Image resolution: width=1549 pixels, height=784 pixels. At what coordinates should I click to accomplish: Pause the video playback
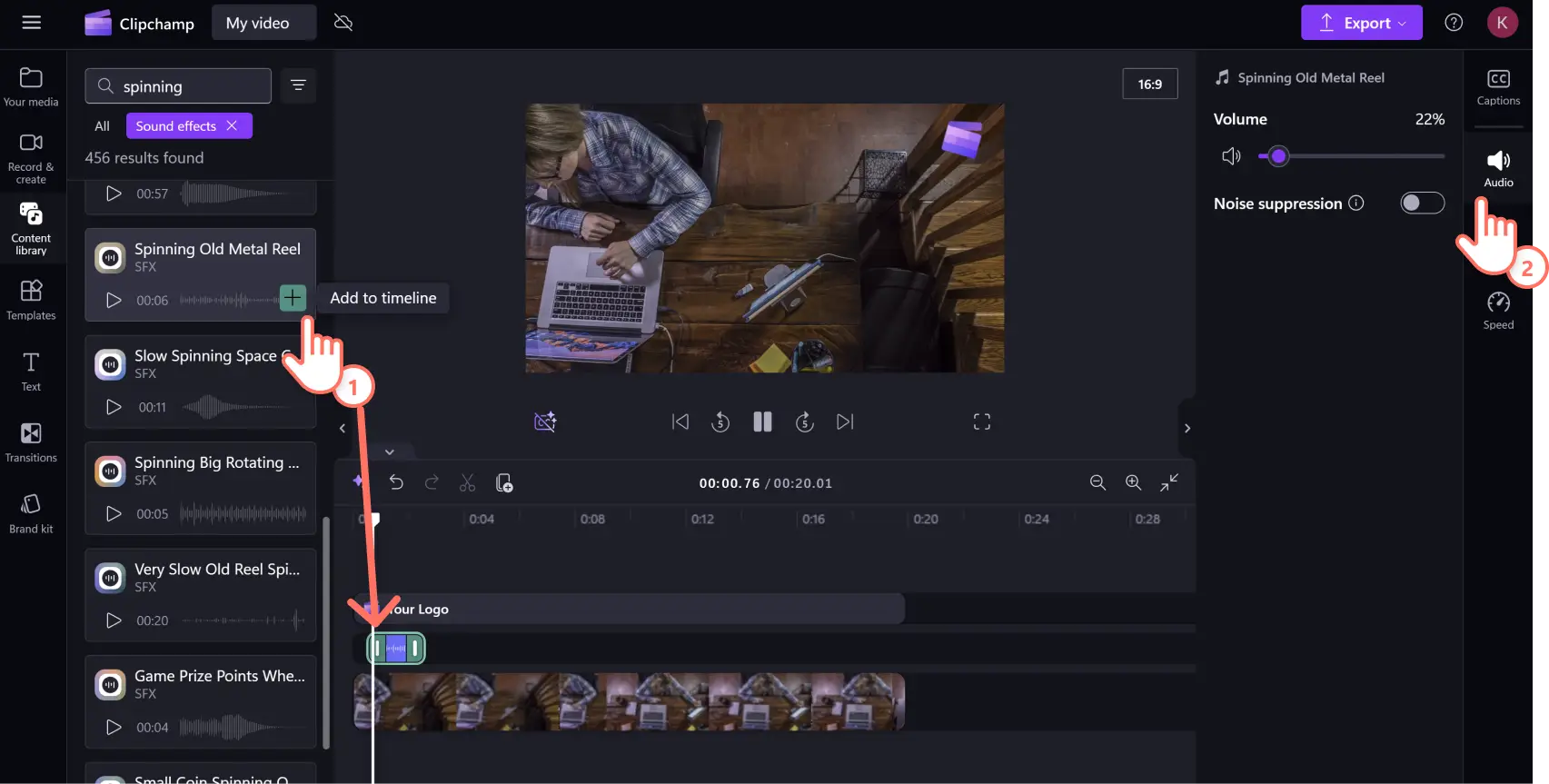[x=762, y=422]
